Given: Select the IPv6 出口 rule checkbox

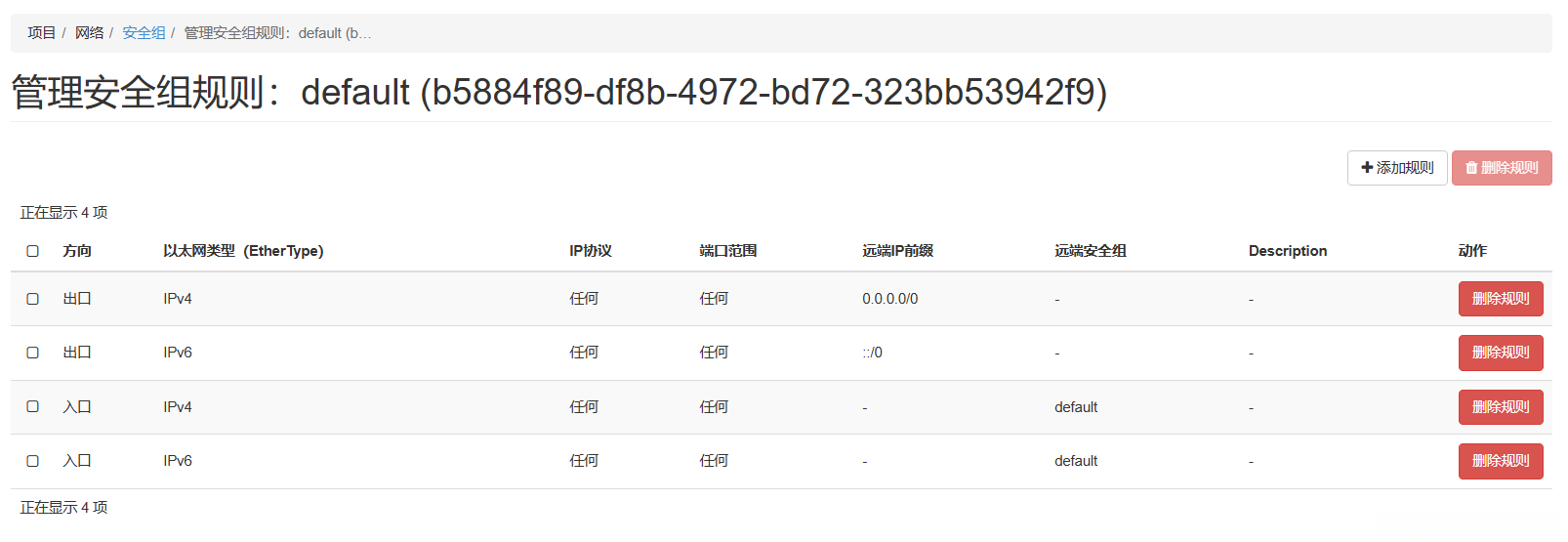Looking at the screenshot, I should point(32,353).
